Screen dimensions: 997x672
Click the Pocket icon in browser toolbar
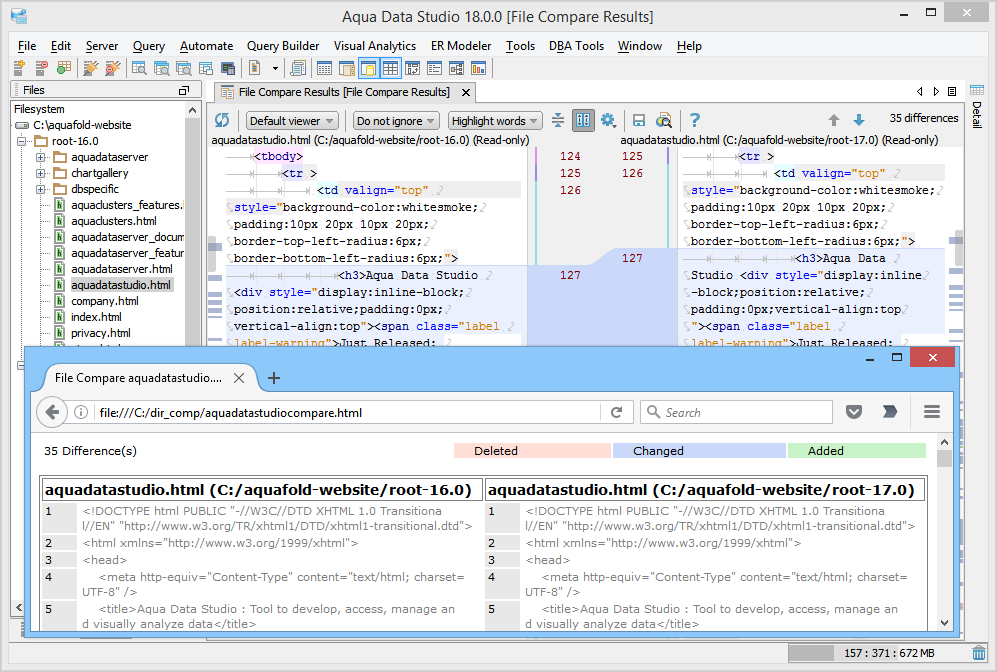tap(854, 412)
